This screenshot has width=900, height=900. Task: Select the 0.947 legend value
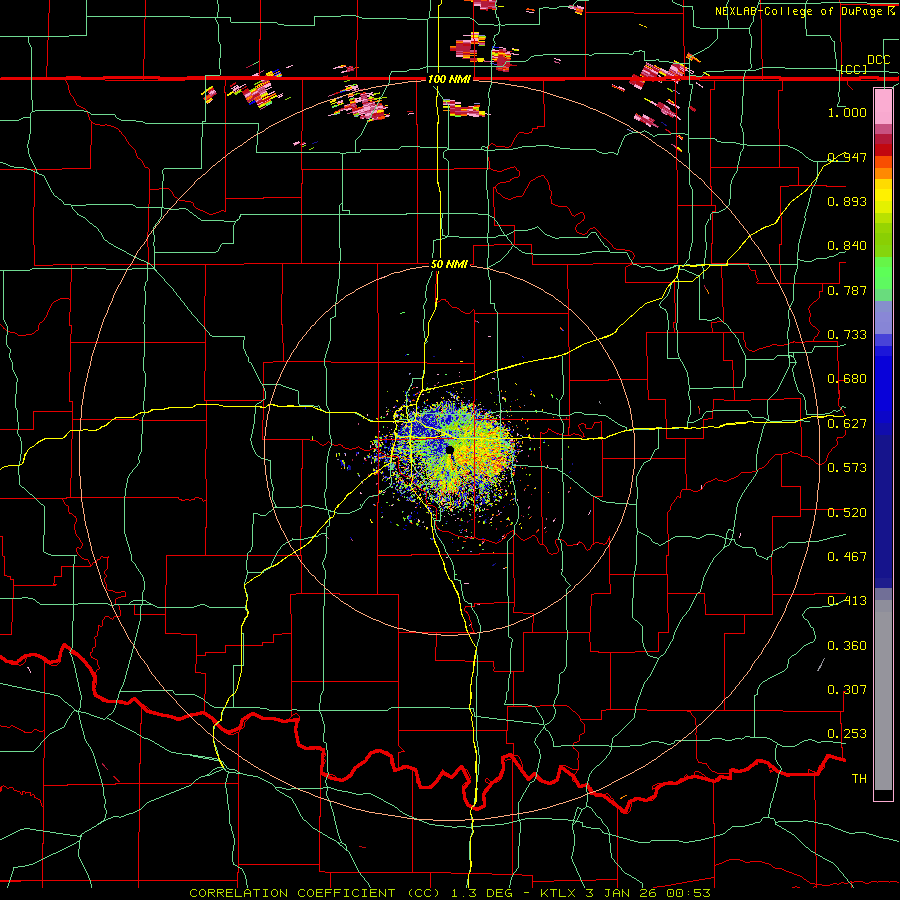pos(847,157)
